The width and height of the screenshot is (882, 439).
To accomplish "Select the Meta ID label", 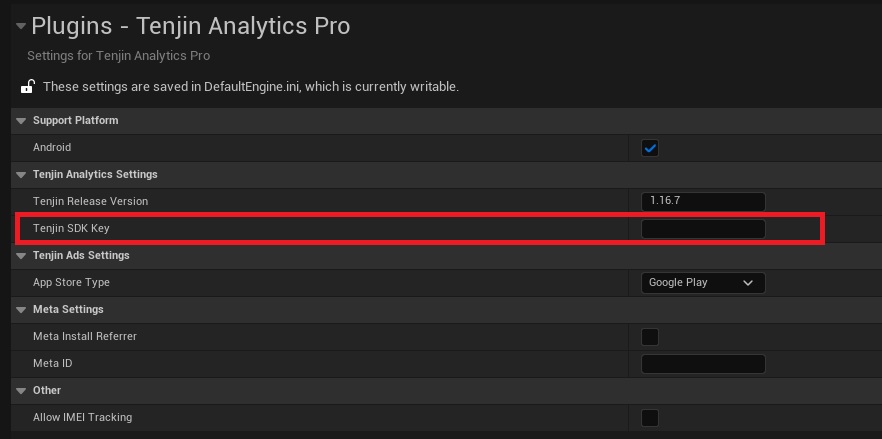I will coord(53,364).
